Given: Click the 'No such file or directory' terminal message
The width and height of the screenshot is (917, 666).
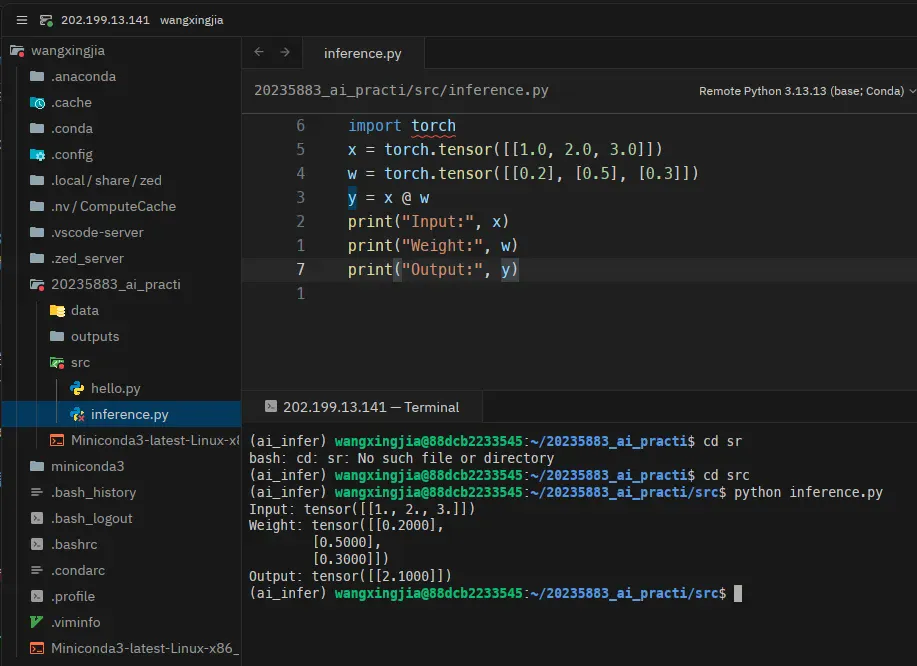Looking at the screenshot, I should pyautogui.click(x=456, y=458).
